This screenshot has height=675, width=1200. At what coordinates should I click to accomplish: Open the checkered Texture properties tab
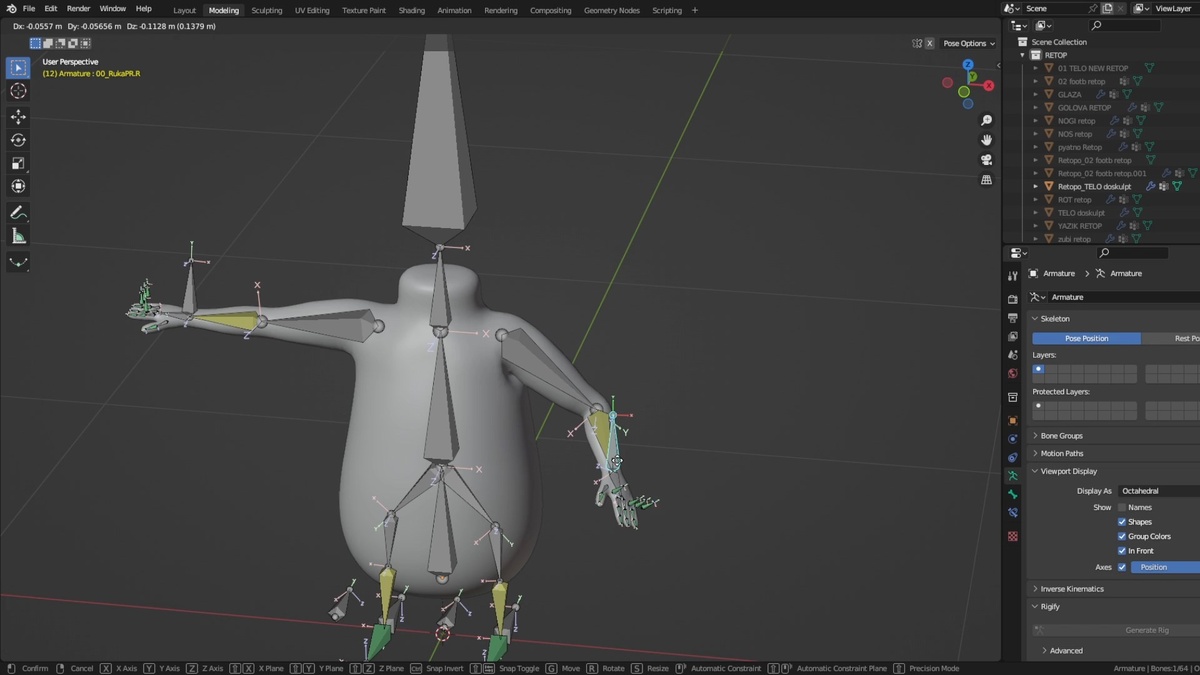[x=1013, y=536]
